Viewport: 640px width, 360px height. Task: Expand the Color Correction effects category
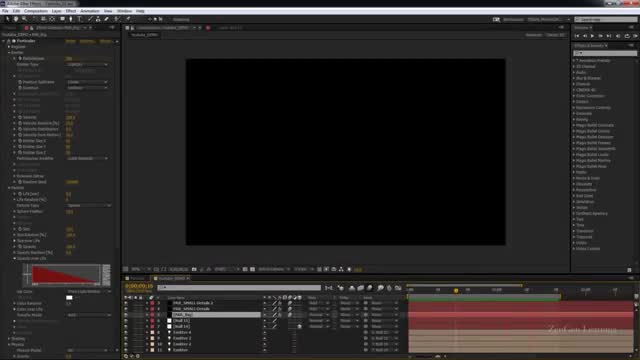coord(590,96)
